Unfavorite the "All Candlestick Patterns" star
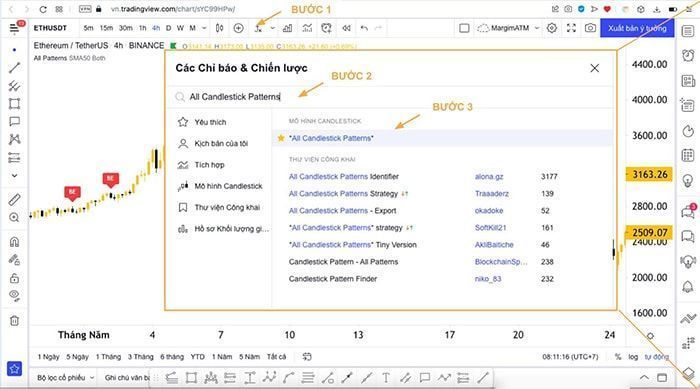This screenshot has height=389, width=700. tap(281, 138)
